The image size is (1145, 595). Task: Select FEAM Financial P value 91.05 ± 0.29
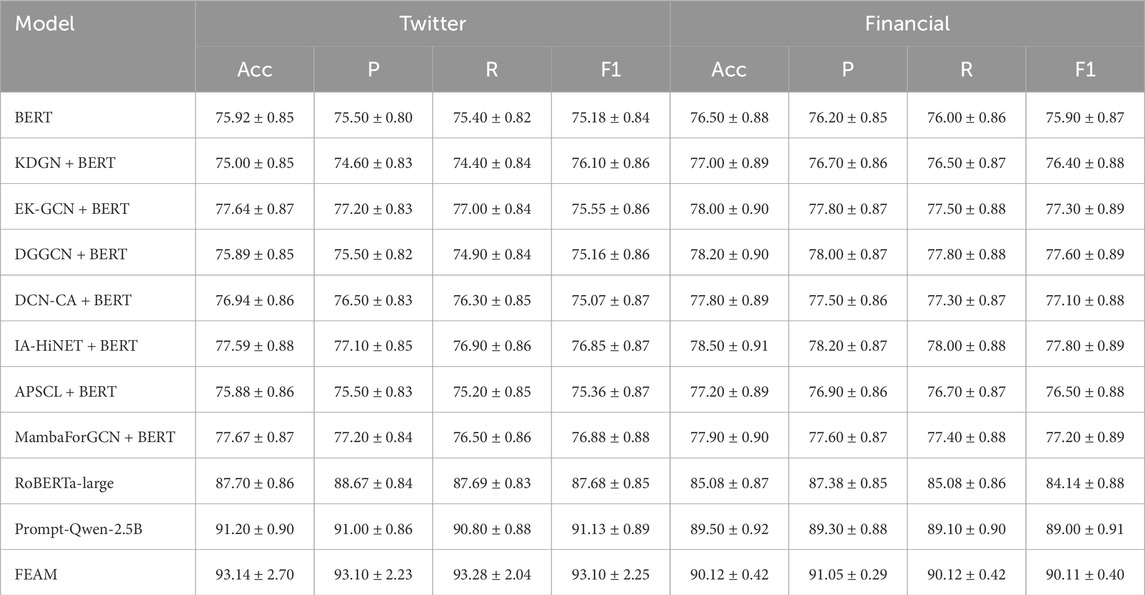[x=847, y=574]
